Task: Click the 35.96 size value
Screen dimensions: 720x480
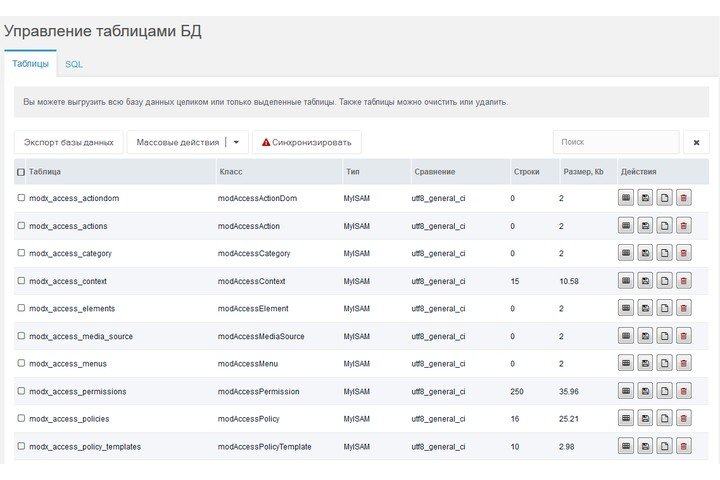Action: tap(568, 391)
